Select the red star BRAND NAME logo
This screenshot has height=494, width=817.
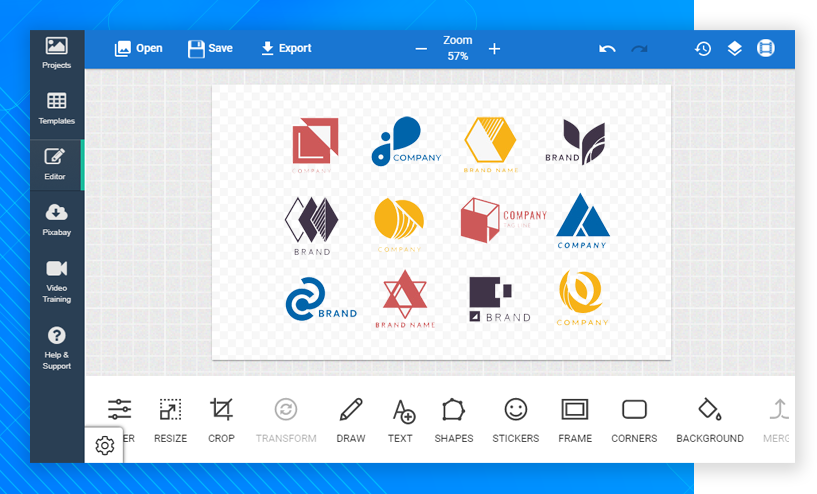point(405,299)
